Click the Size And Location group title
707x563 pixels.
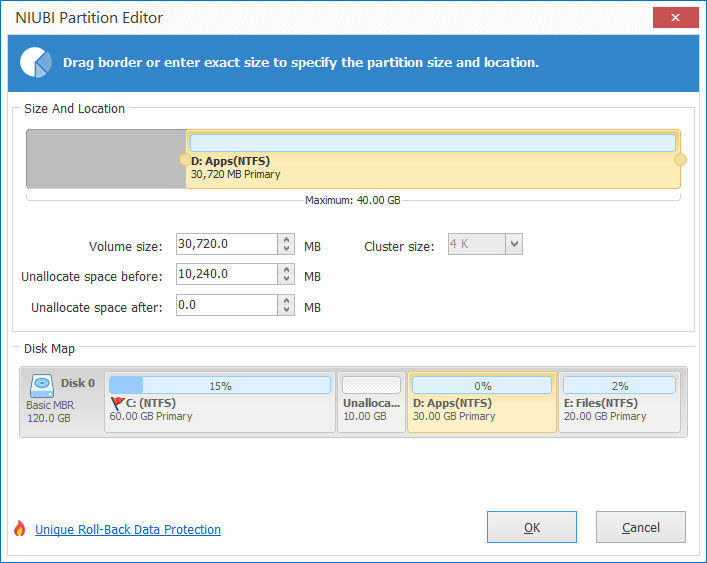[x=74, y=109]
